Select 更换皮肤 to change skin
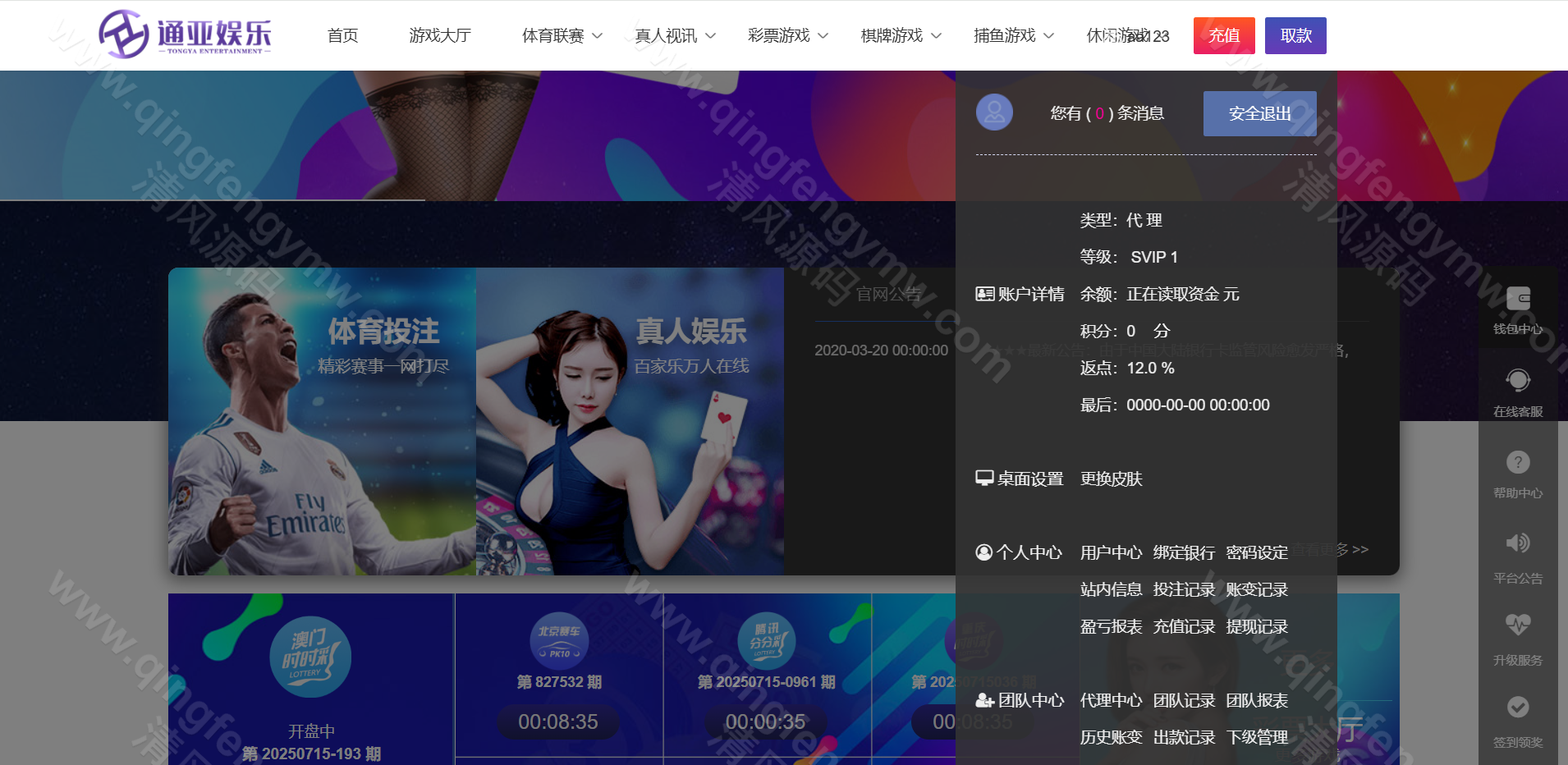 [1111, 479]
